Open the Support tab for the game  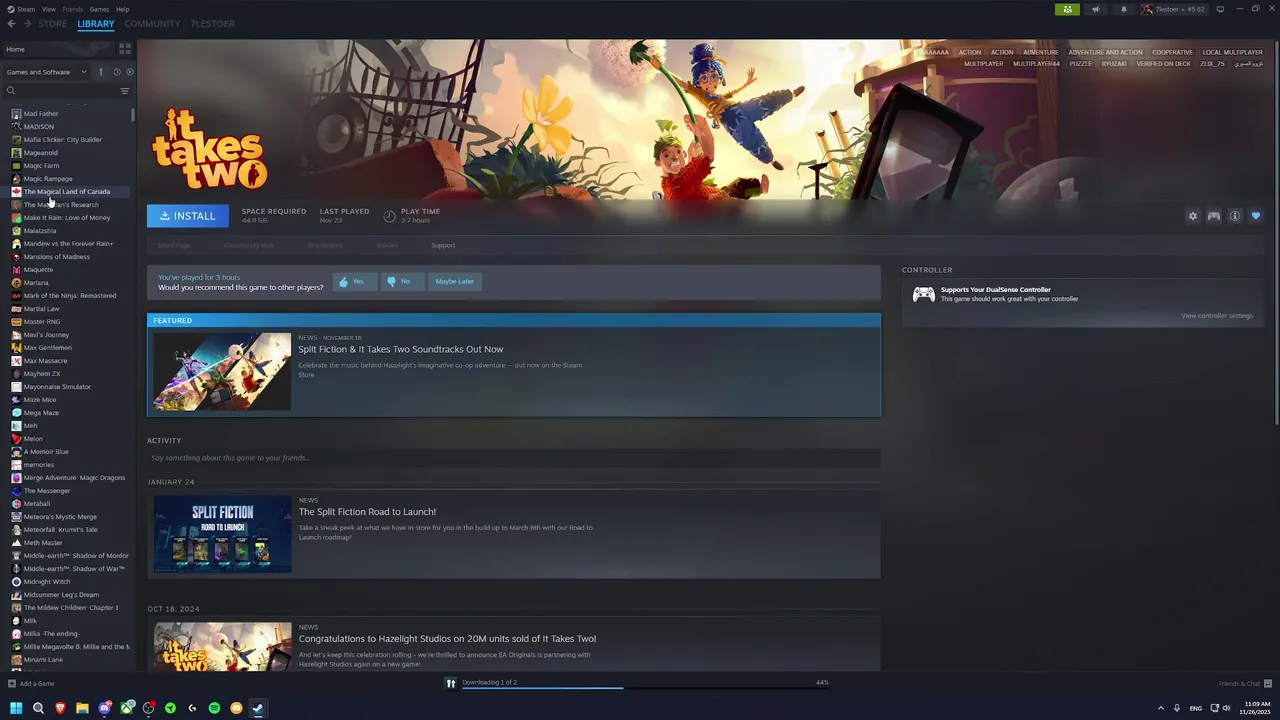pyautogui.click(x=443, y=245)
